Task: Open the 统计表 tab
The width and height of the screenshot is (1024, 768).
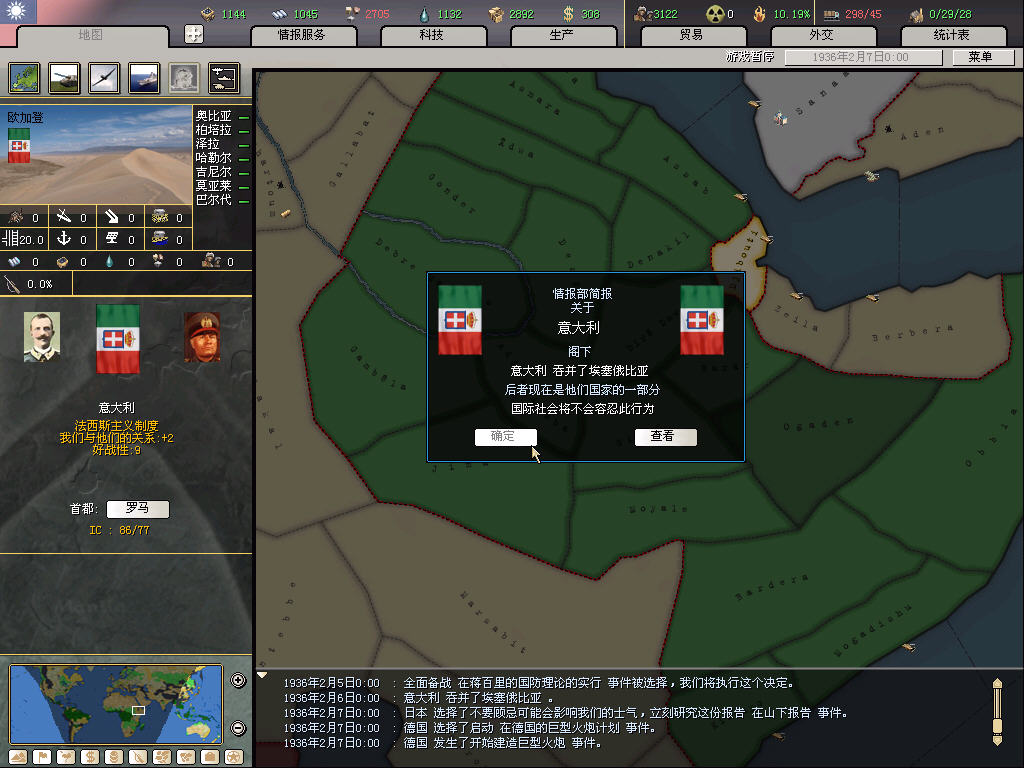Action: [953, 35]
